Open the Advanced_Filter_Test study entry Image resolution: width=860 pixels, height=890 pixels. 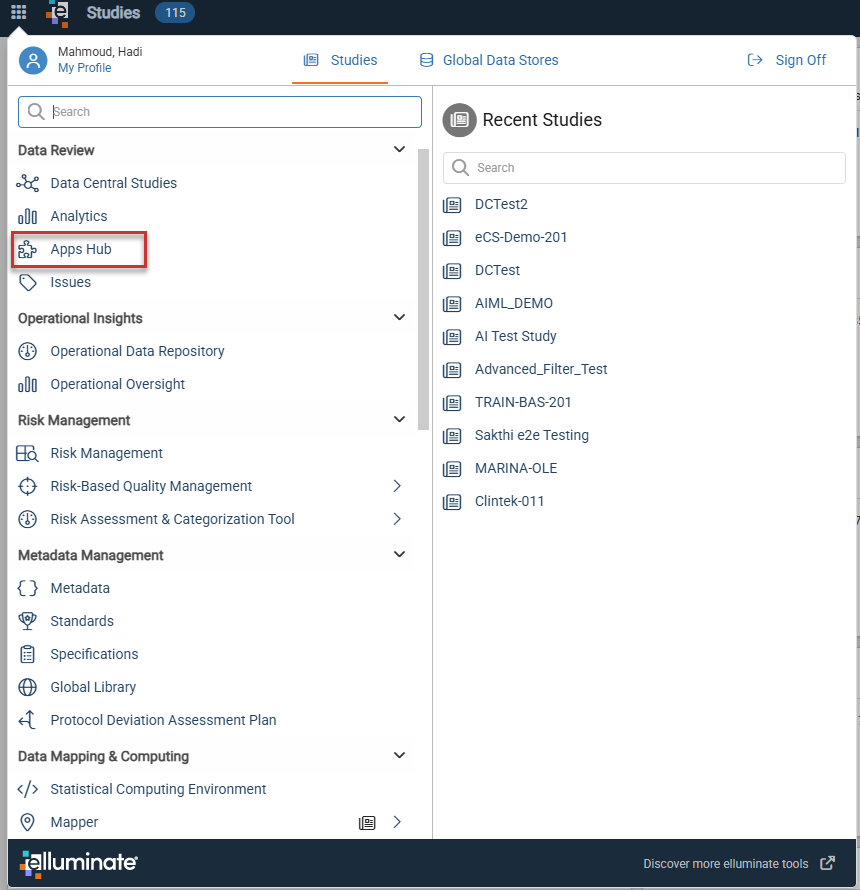tap(541, 369)
